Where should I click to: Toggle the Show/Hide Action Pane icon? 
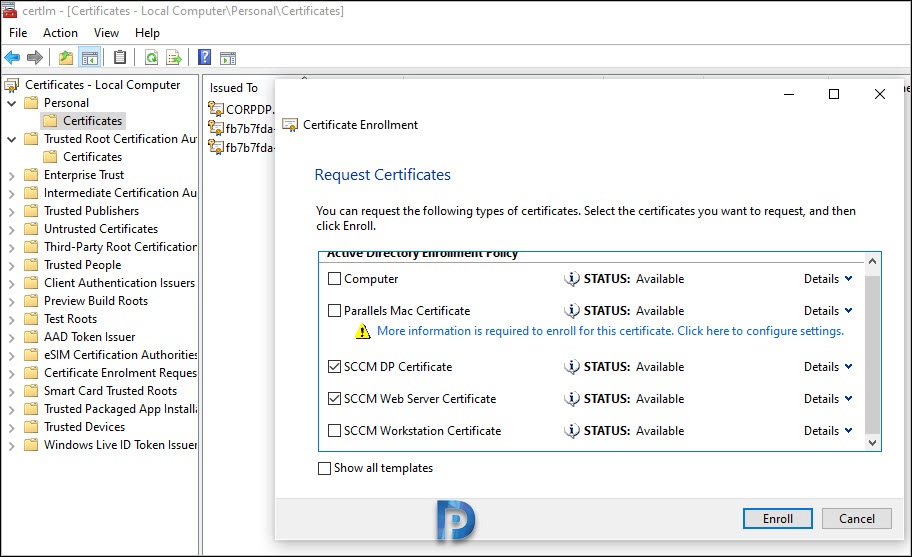coord(228,58)
